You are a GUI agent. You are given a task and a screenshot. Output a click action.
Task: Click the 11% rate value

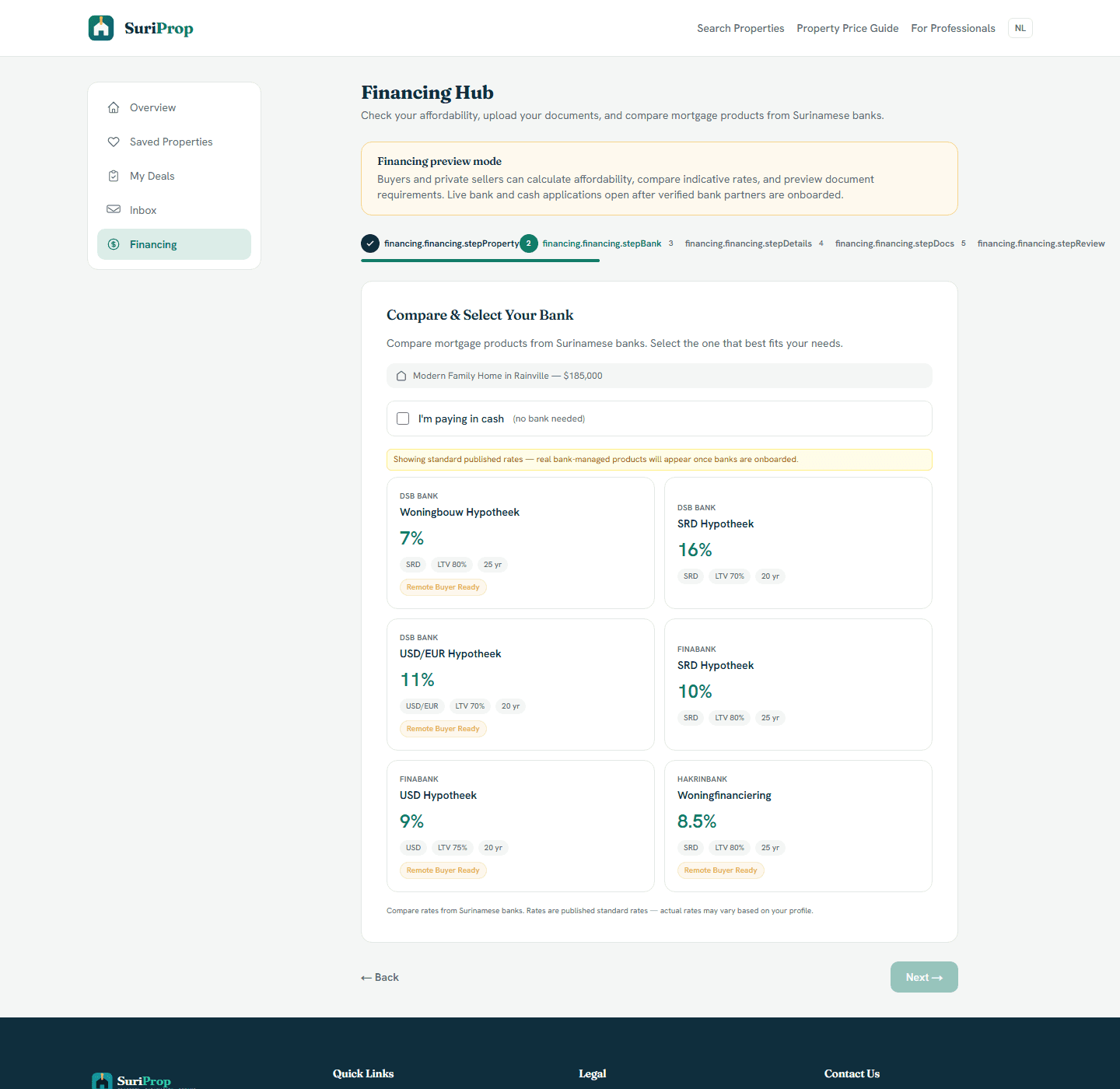pos(417,680)
